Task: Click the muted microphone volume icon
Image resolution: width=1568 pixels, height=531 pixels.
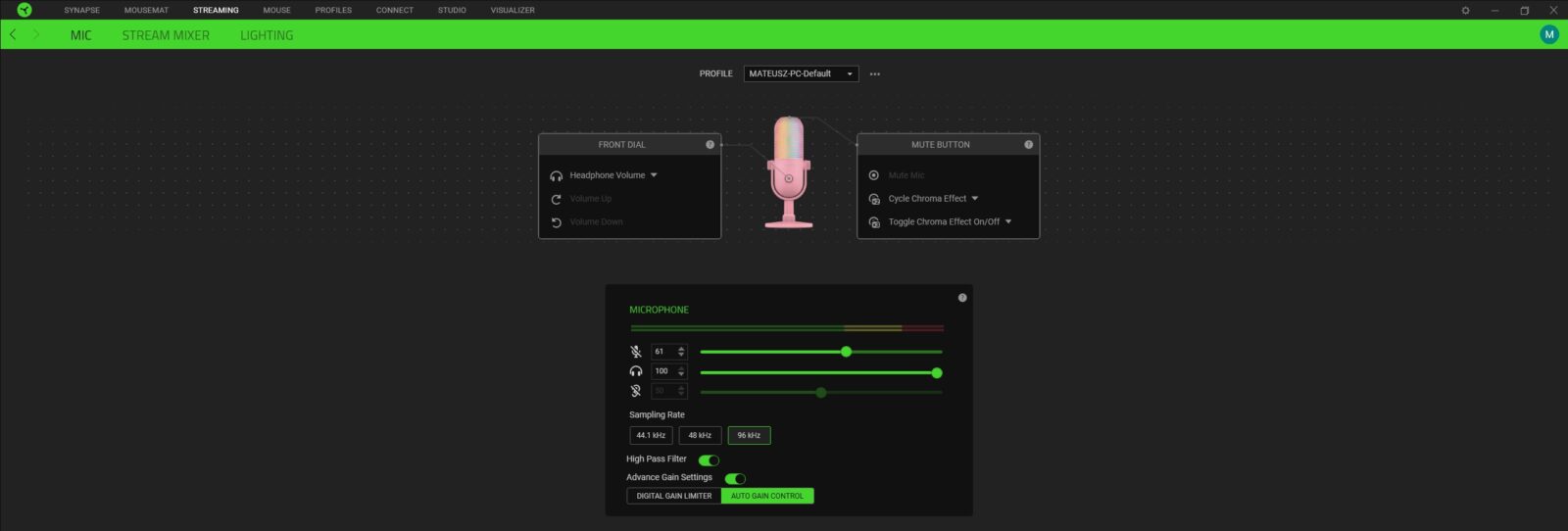Action: pyautogui.click(x=636, y=352)
